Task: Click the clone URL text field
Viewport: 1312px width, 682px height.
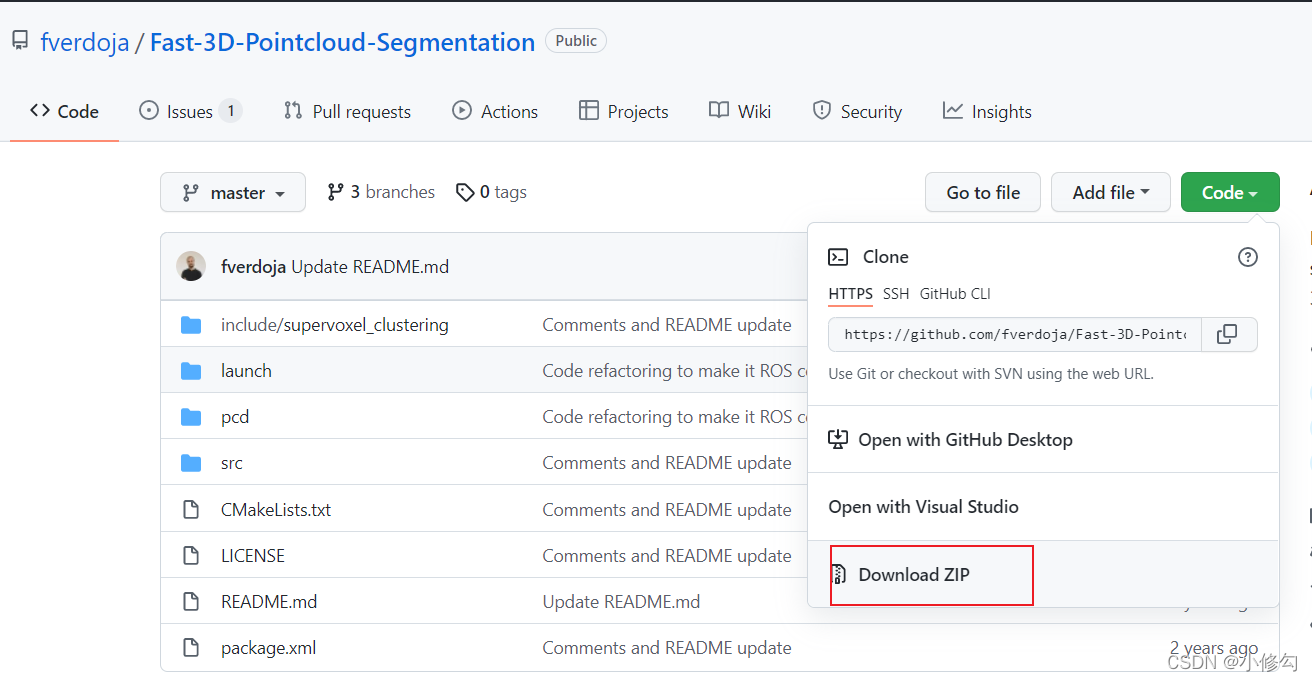Action: (x=1015, y=334)
